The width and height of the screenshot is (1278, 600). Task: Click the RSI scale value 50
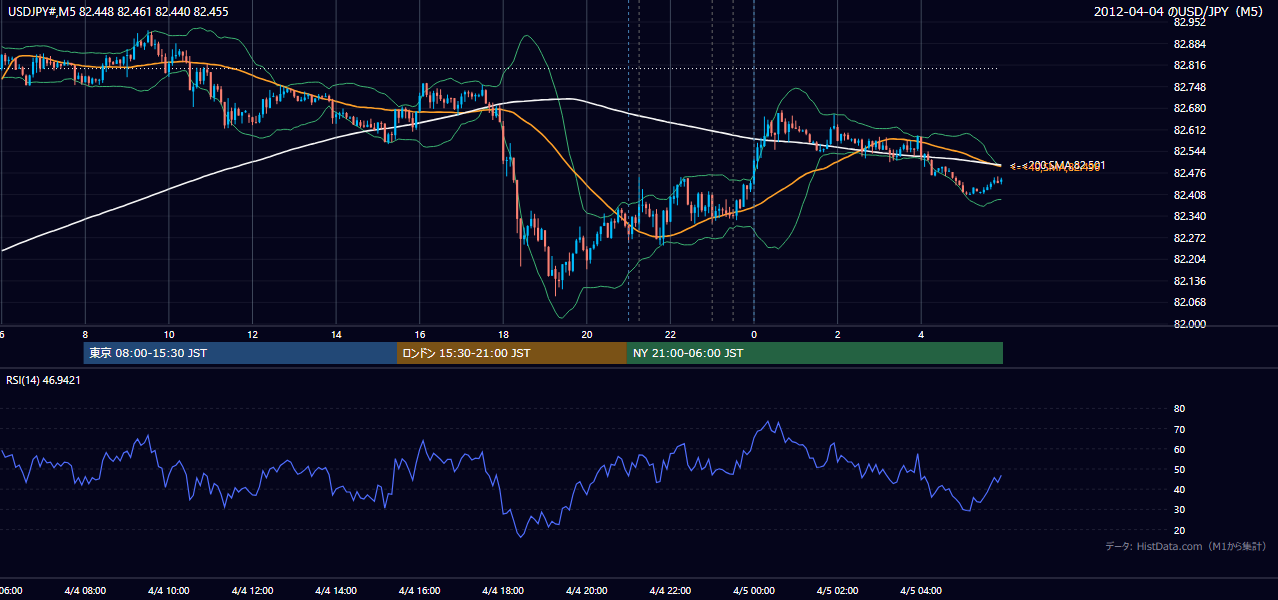1179,469
